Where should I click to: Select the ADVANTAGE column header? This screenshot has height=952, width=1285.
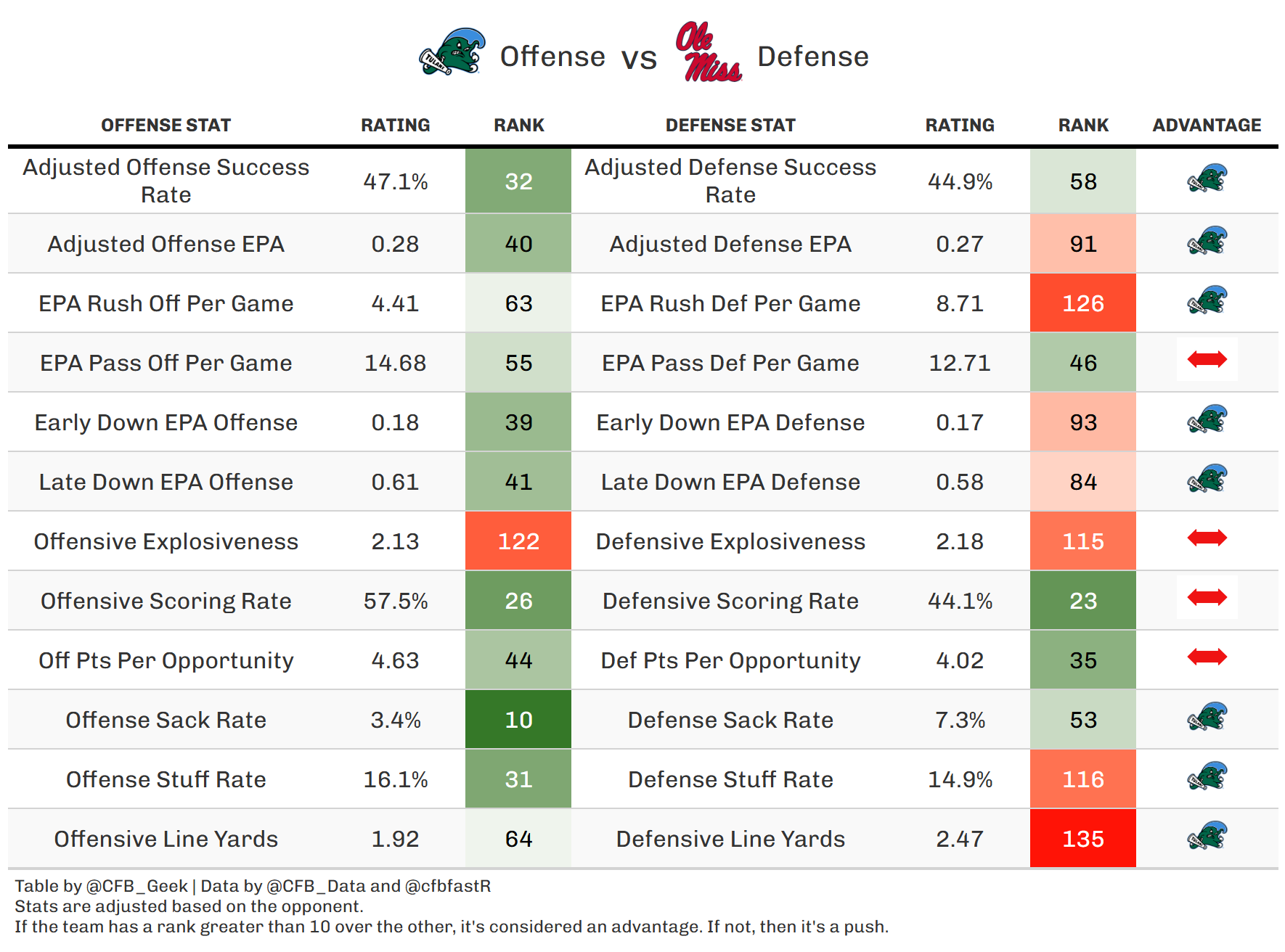pyautogui.click(x=1207, y=126)
